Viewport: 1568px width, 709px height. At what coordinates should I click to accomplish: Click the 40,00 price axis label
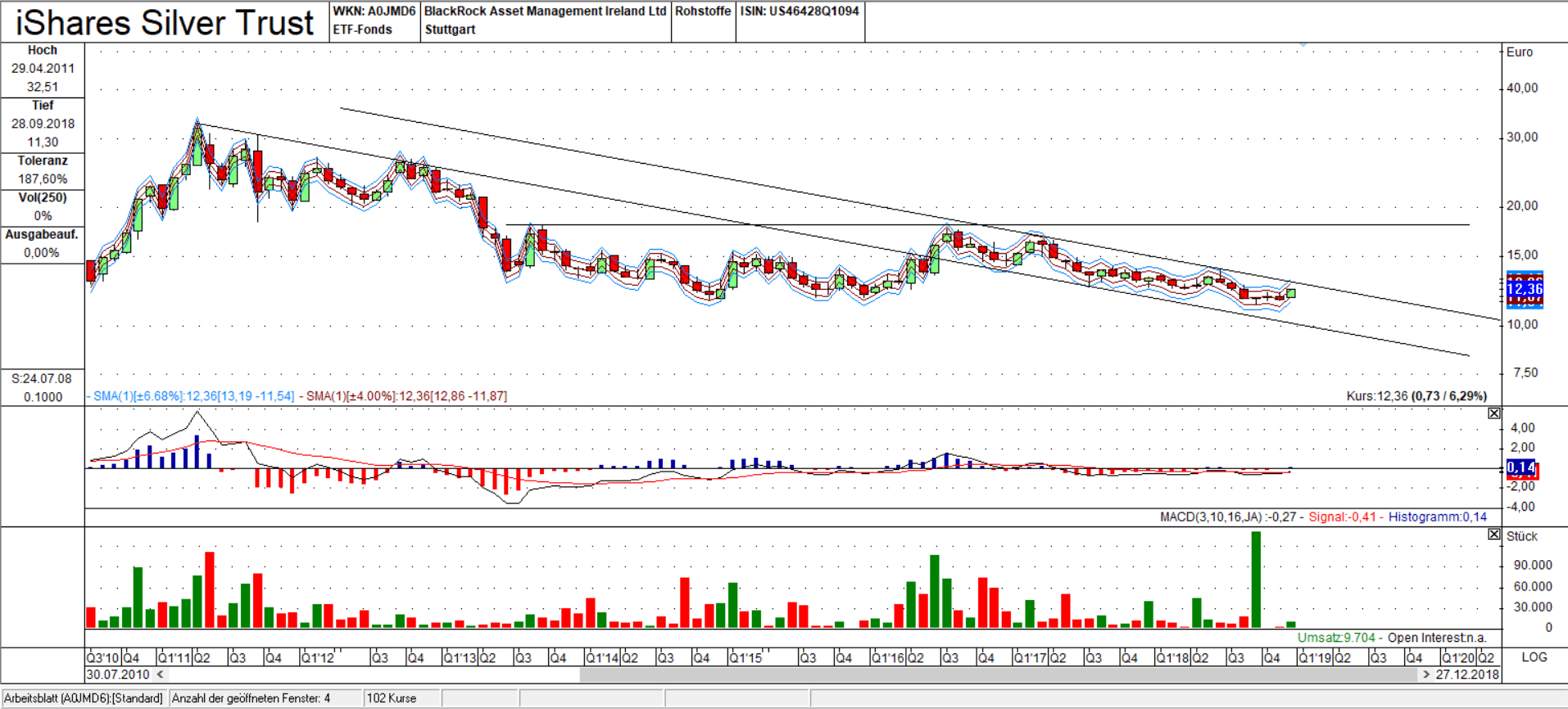coord(1523,88)
